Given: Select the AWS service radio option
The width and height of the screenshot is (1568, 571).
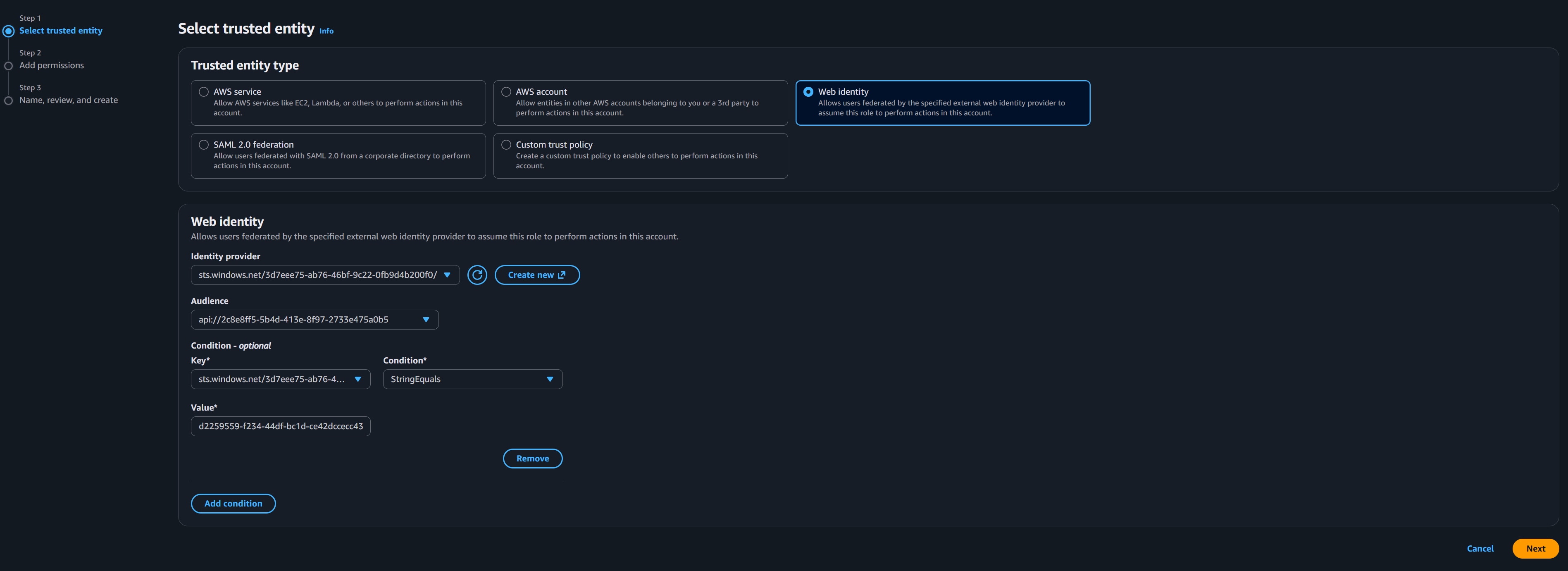Looking at the screenshot, I should click(204, 92).
